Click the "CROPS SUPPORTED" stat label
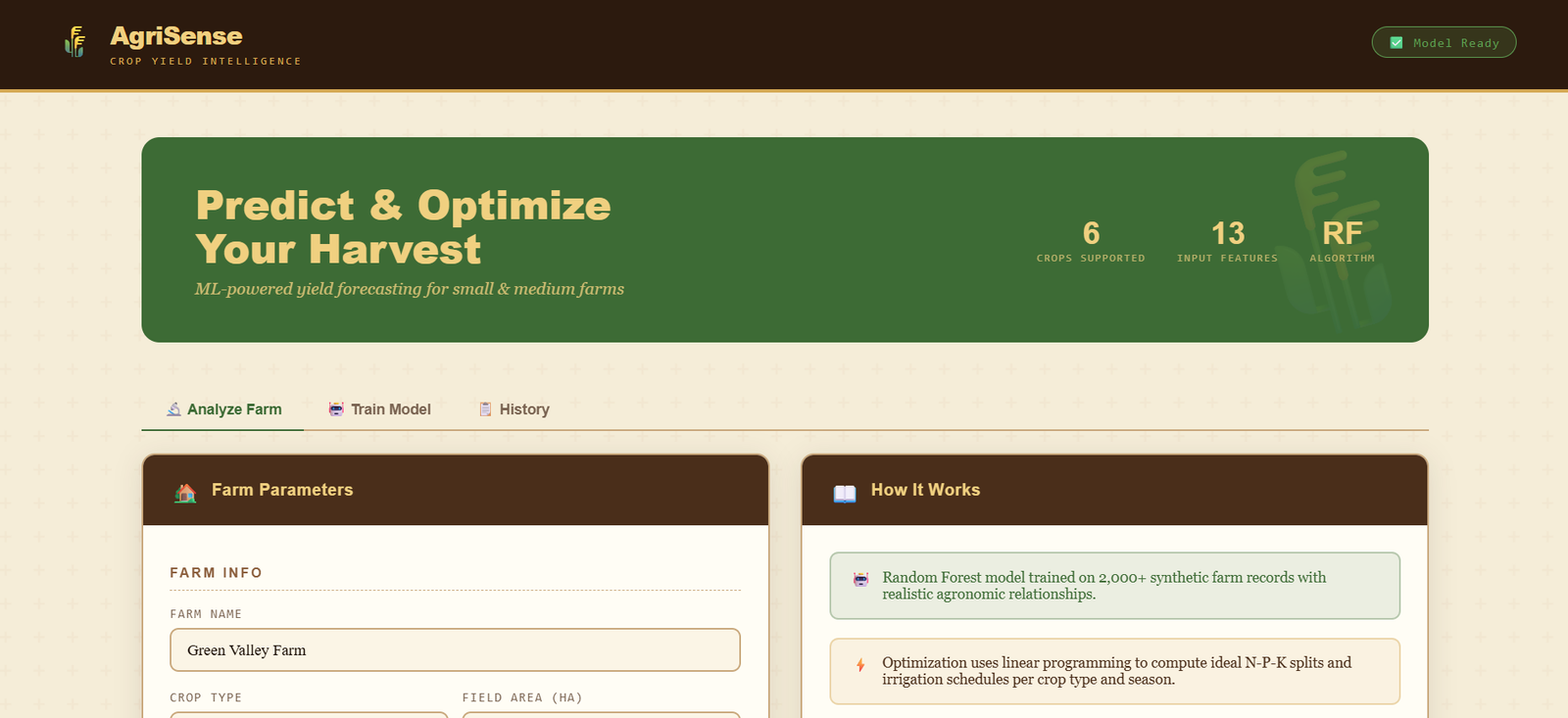The height and width of the screenshot is (718, 1568). click(1091, 259)
